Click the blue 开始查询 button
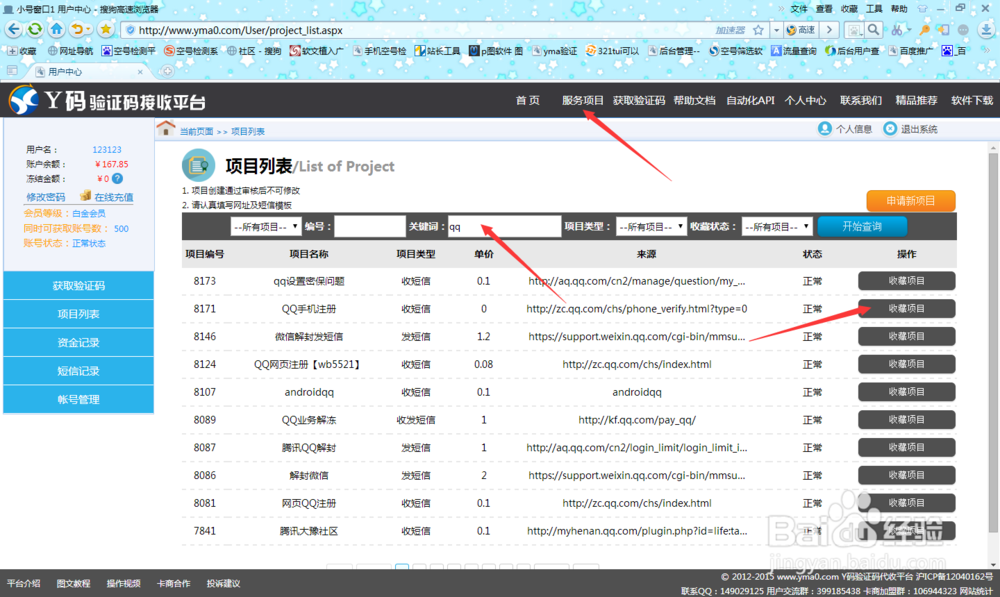The width and height of the screenshot is (1000, 597). point(862,226)
